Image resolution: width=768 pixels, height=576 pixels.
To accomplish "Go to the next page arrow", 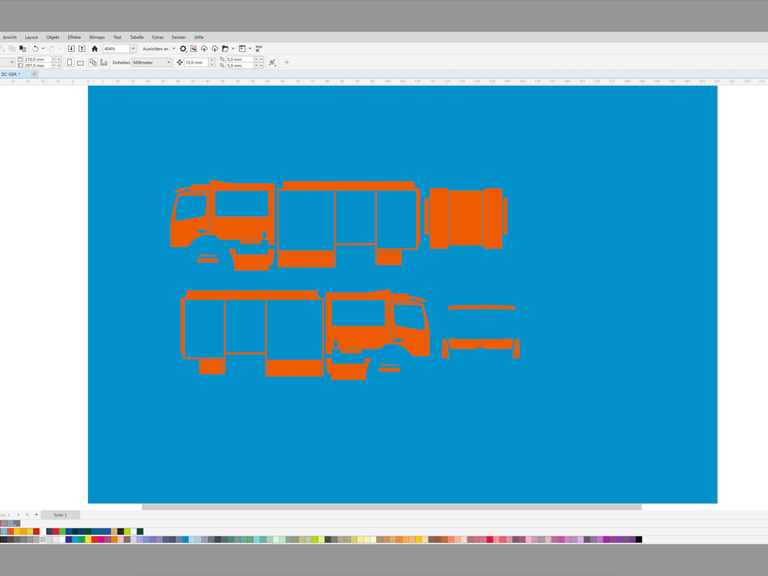I will pyautogui.click(x=18, y=515).
